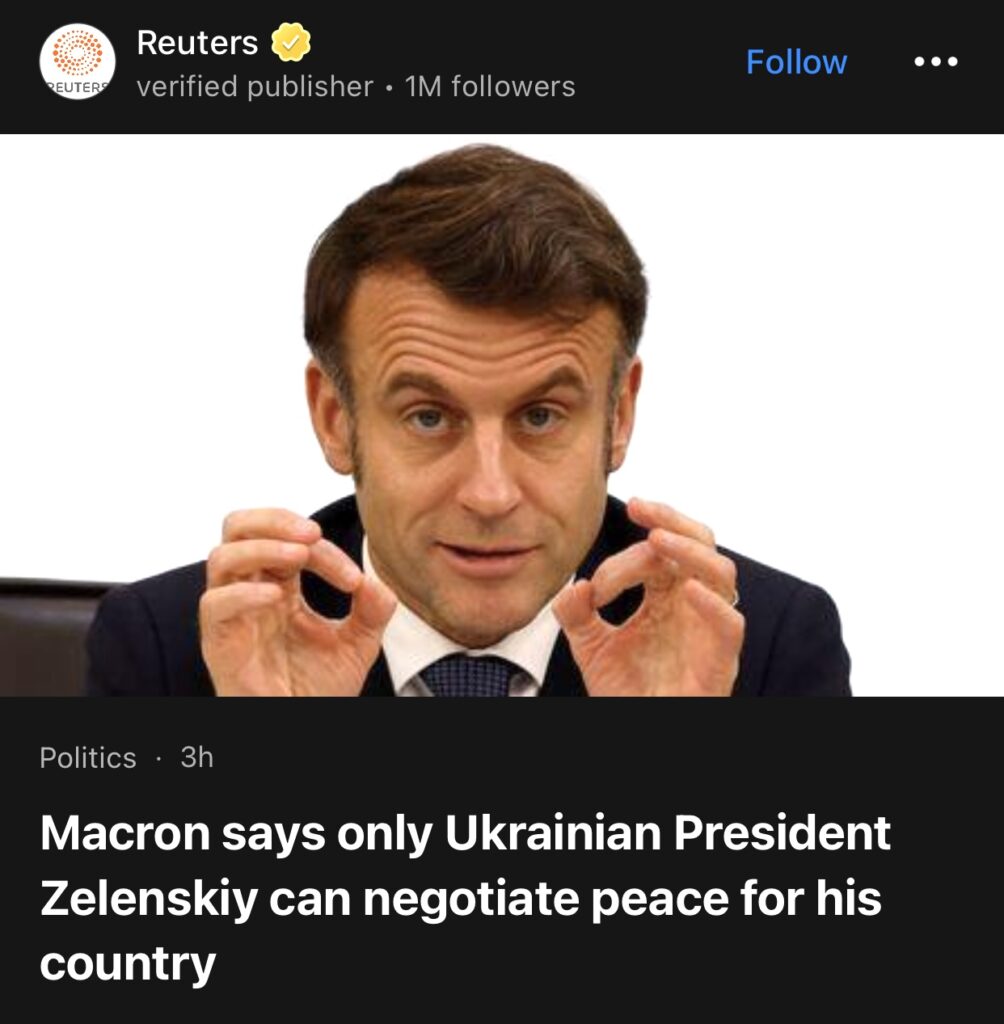Image resolution: width=1004 pixels, height=1024 pixels.
Task: Tap the blue tie in the photo
Action: point(470,675)
